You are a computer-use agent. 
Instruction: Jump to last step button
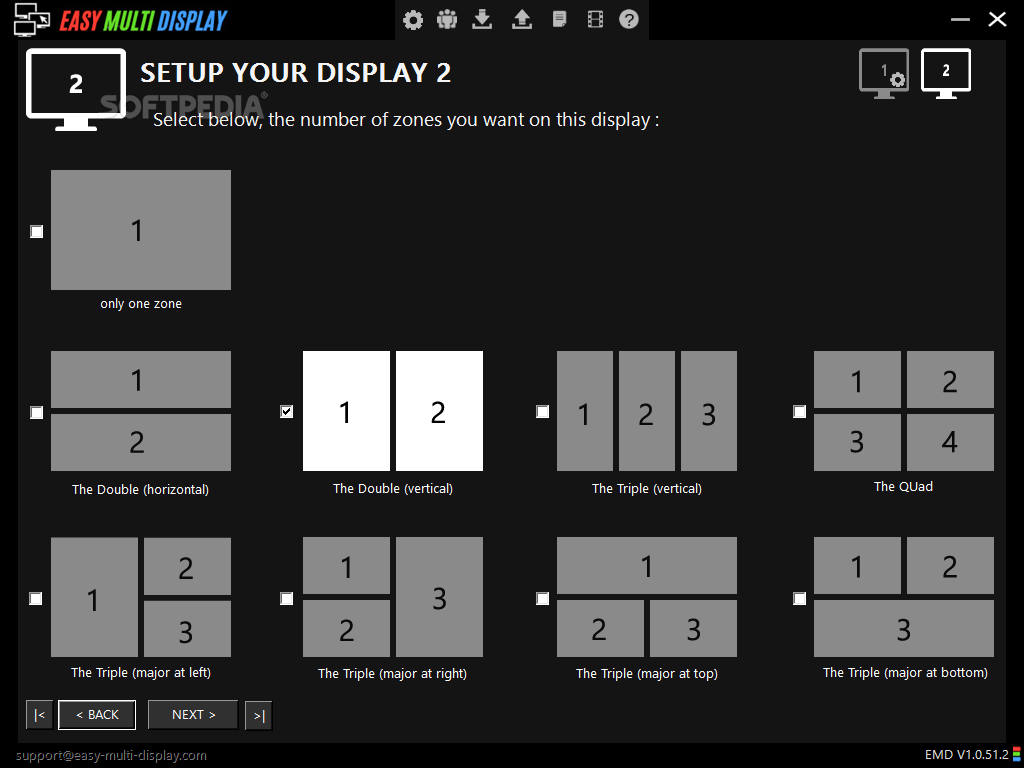pyautogui.click(x=259, y=716)
